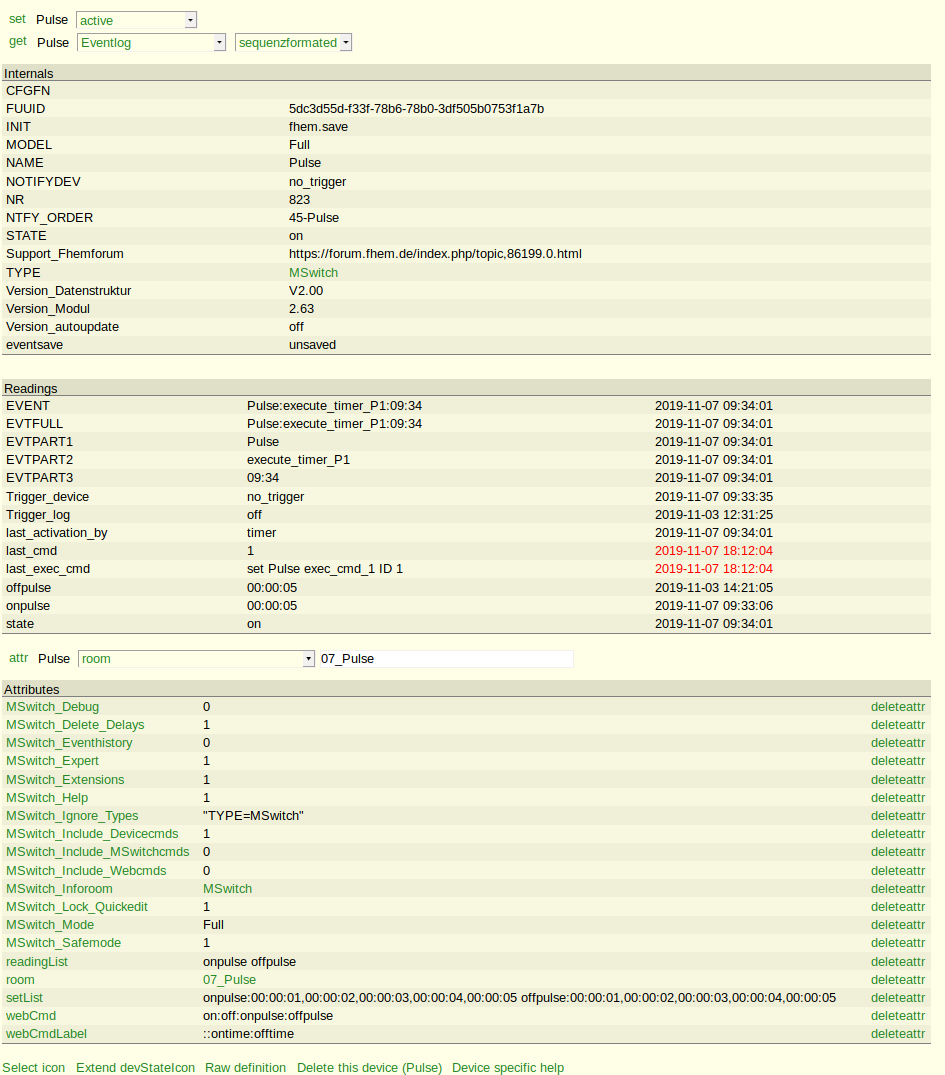The width and height of the screenshot is (945, 1075).
Task: Click the last_exec_cmd value set Pulse exec_cmd_1
Action: point(325,568)
